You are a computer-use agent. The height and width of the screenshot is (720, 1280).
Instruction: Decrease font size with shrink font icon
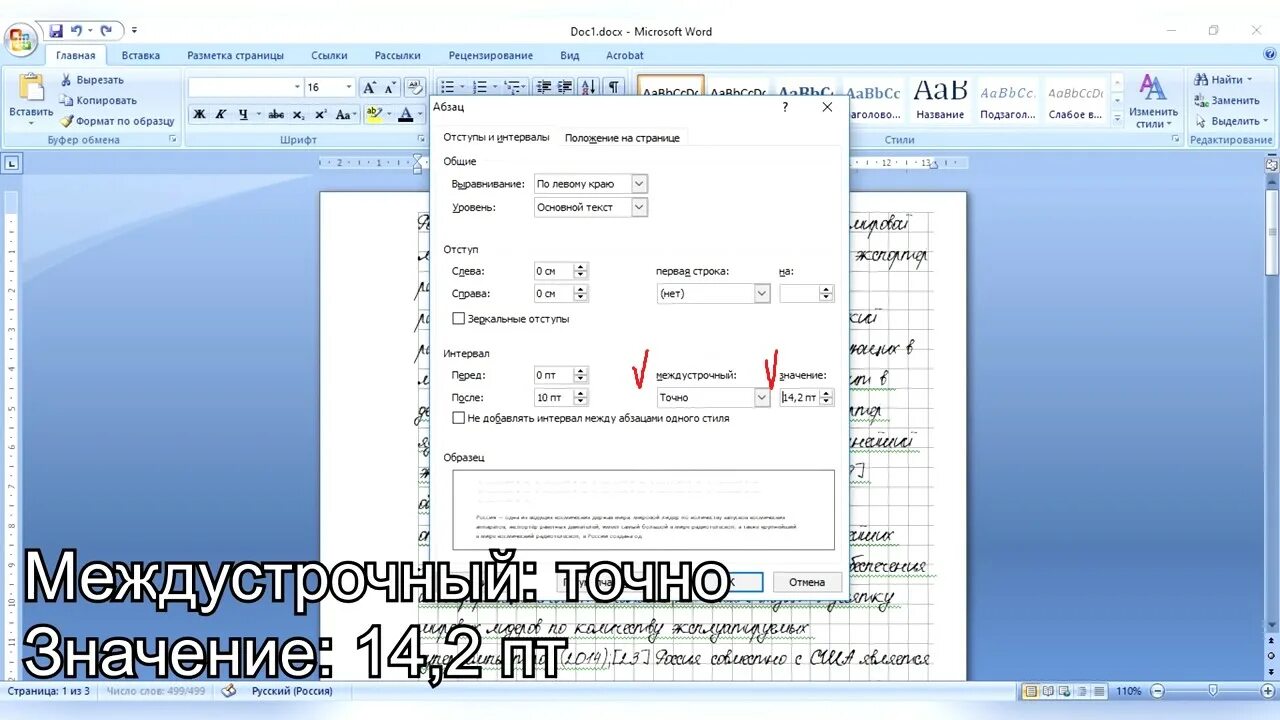(x=390, y=87)
